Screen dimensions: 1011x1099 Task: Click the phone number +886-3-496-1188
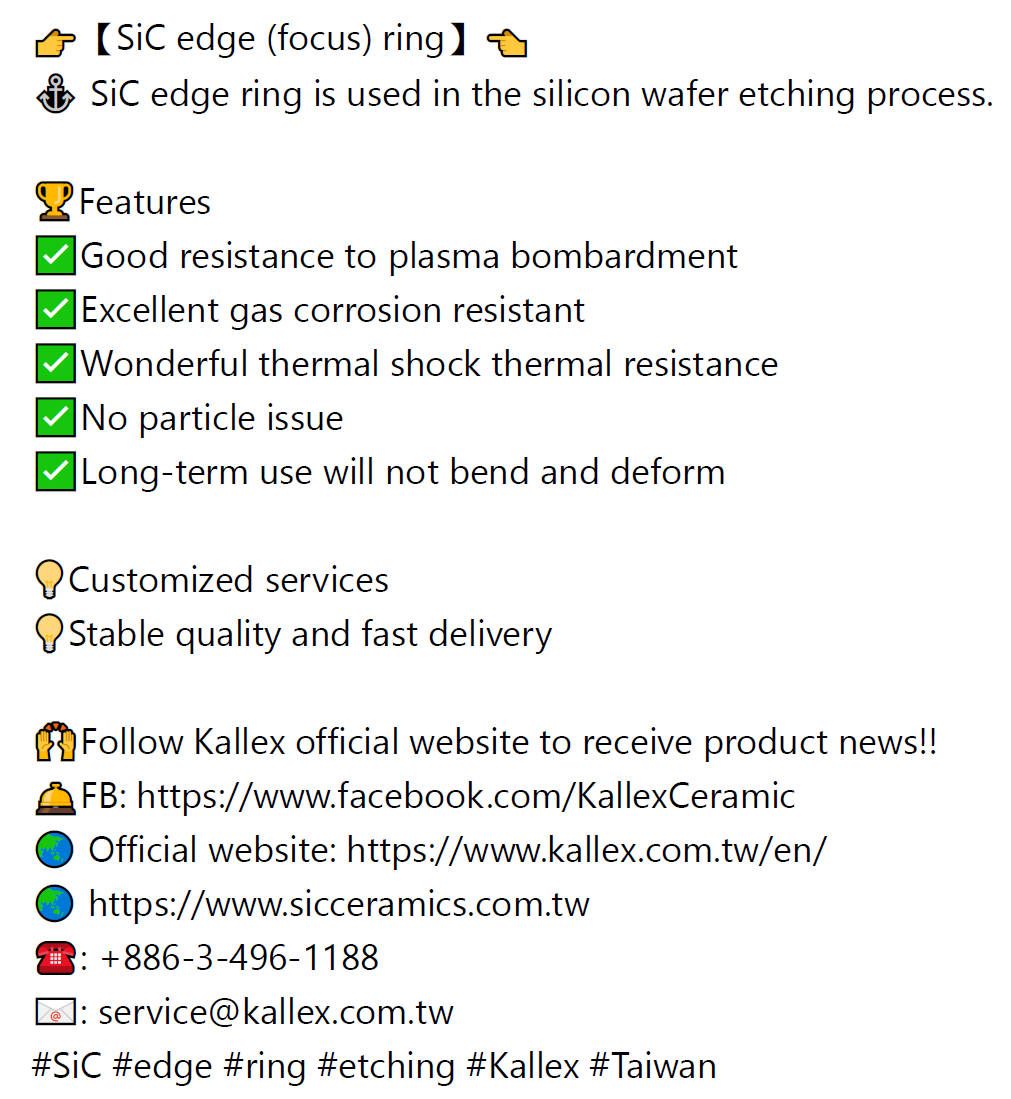240,959
